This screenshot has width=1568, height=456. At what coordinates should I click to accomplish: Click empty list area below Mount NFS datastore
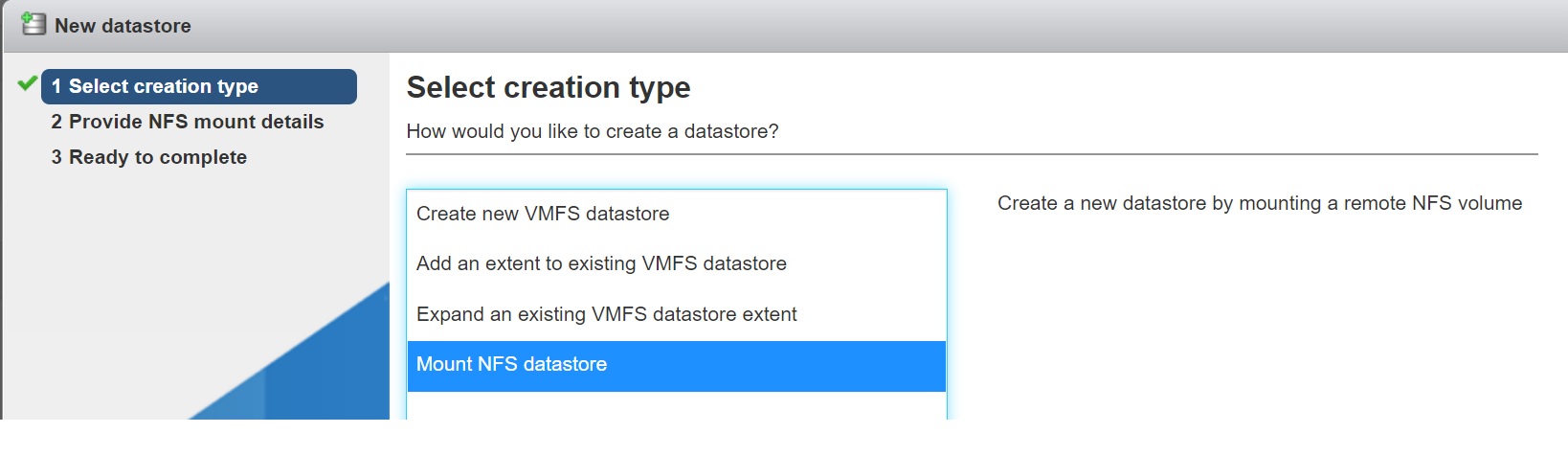[x=676, y=405]
